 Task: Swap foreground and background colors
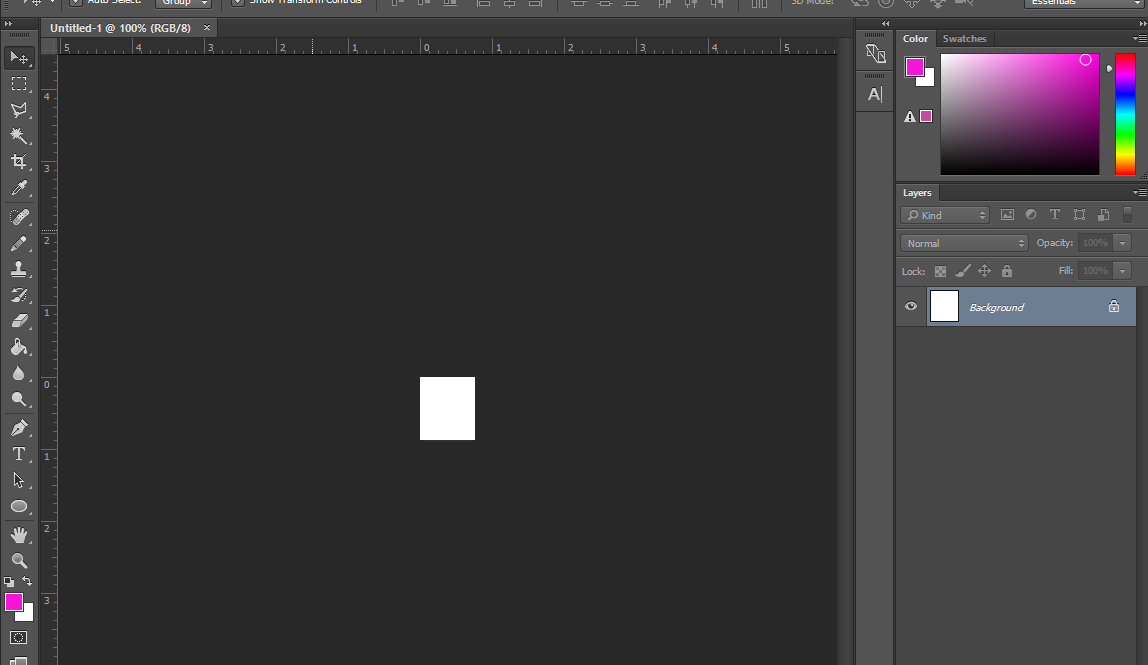27,581
